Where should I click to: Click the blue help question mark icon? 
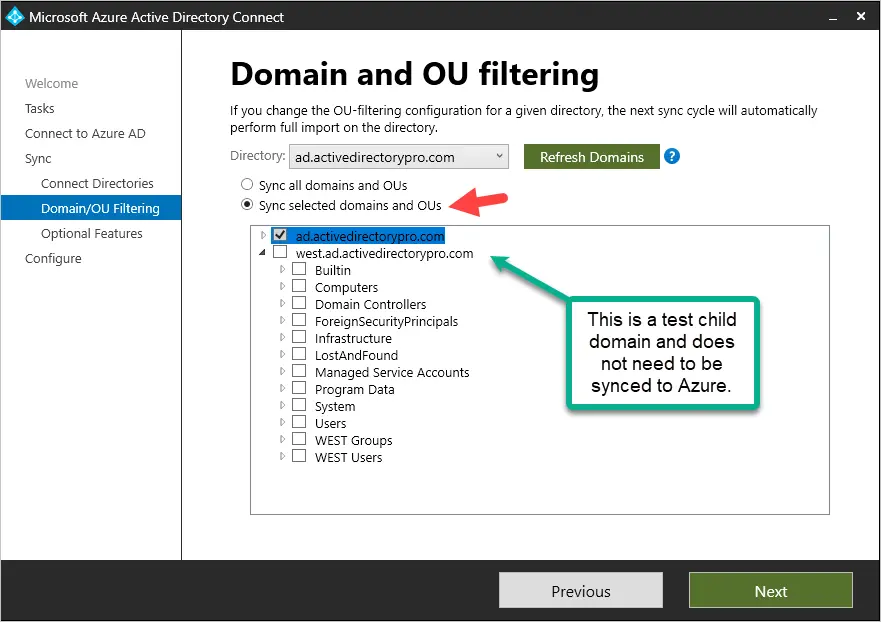point(671,156)
